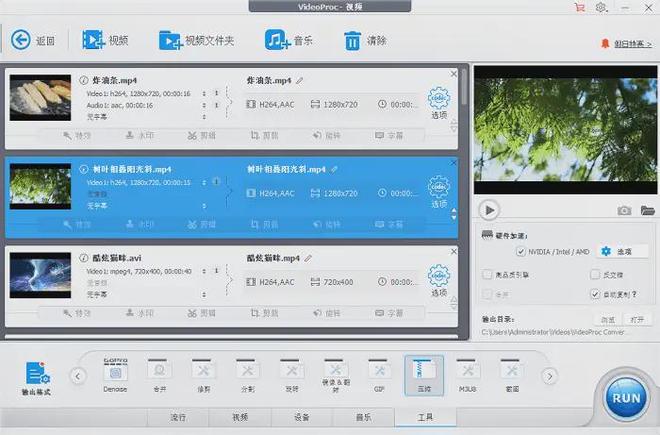Switch to the 工具 toolbox tab

[x=426, y=417]
